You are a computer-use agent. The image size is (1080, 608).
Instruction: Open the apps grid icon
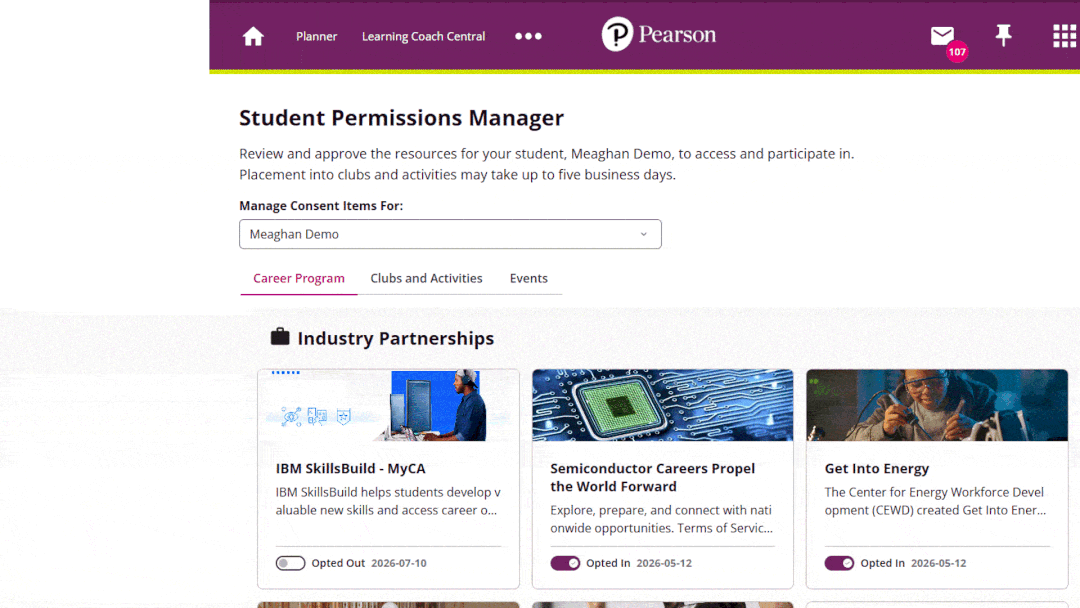[x=1064, y=36]
